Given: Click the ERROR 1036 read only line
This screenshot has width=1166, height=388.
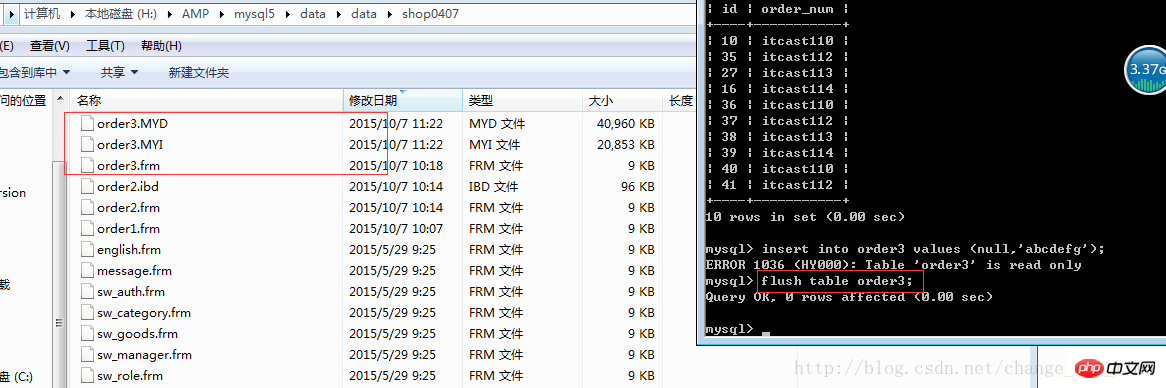Looking at the screenshot, I should [x=893, y=265].
